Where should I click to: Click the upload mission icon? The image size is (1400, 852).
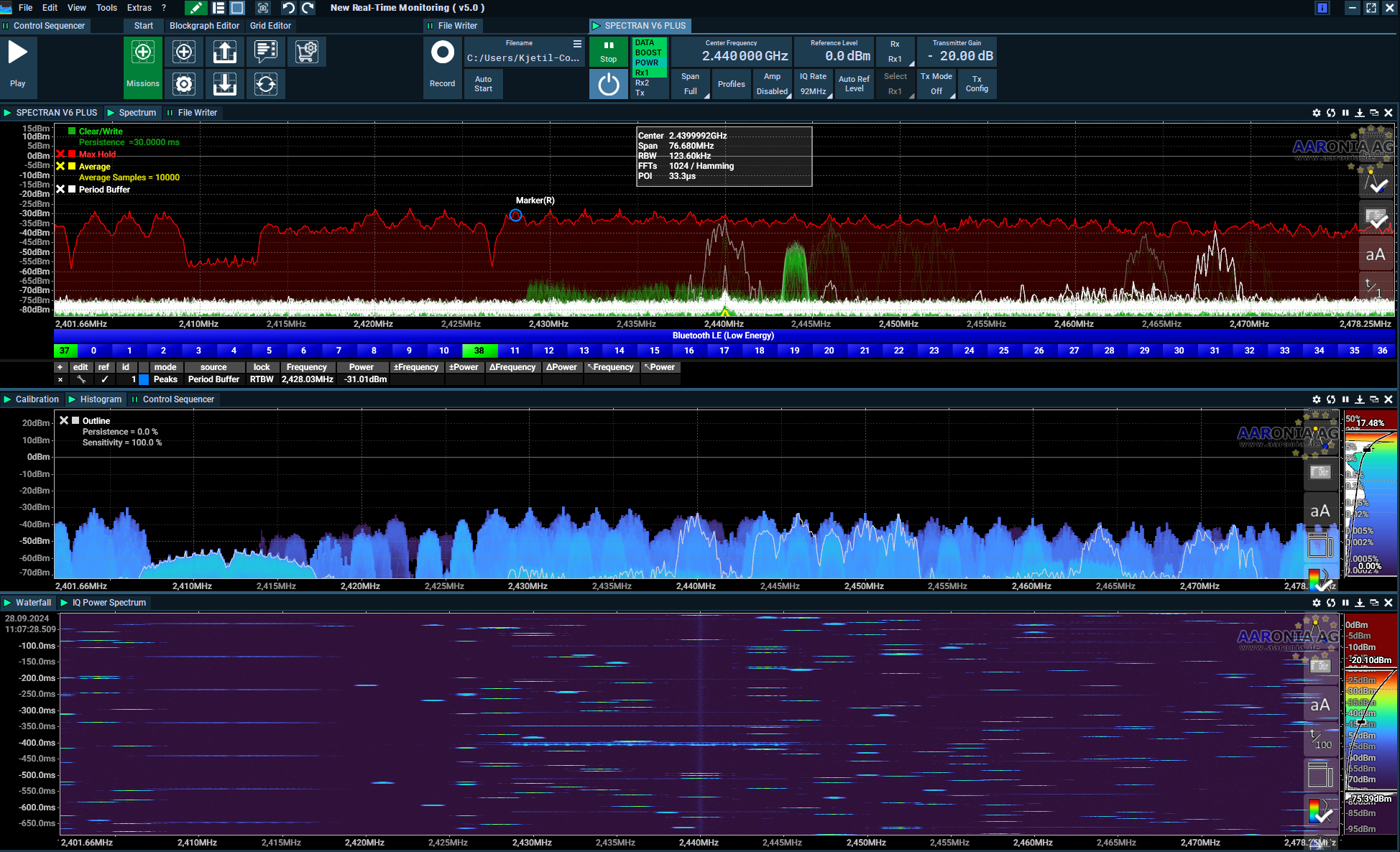[x=225, y=52]
